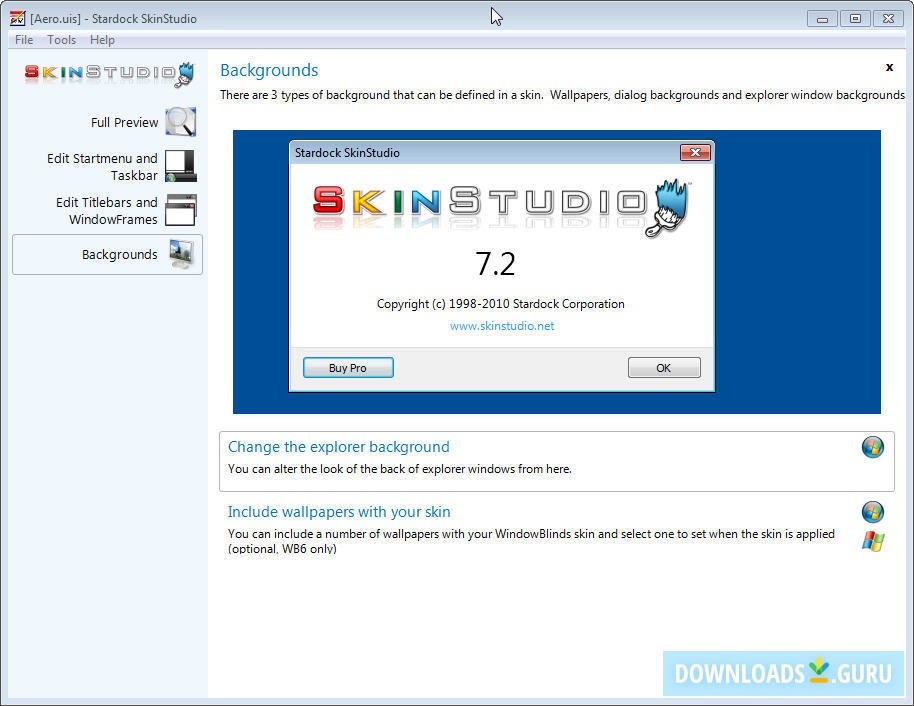Screen dimensions: 914x706
Task: Maximize the SkinStudio main window
Action: [855, 19]
